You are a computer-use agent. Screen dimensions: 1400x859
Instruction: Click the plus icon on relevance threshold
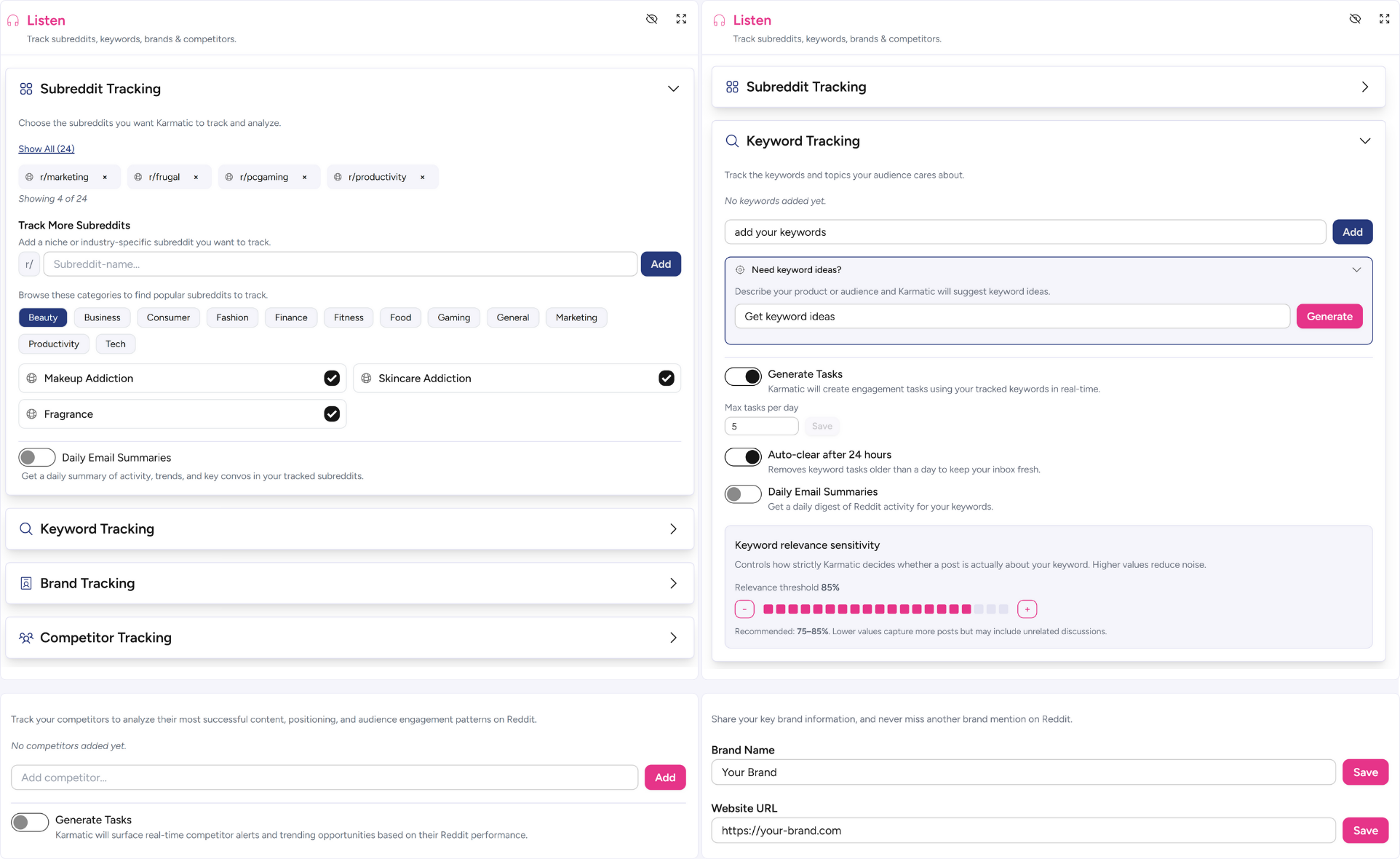(1027, 609)
